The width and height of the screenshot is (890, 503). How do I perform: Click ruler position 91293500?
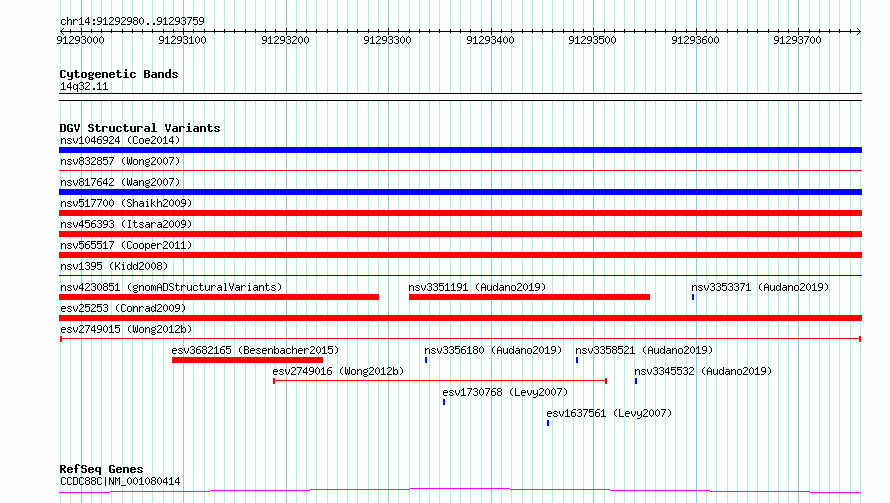pyautogui.click(x=593, y=40)
